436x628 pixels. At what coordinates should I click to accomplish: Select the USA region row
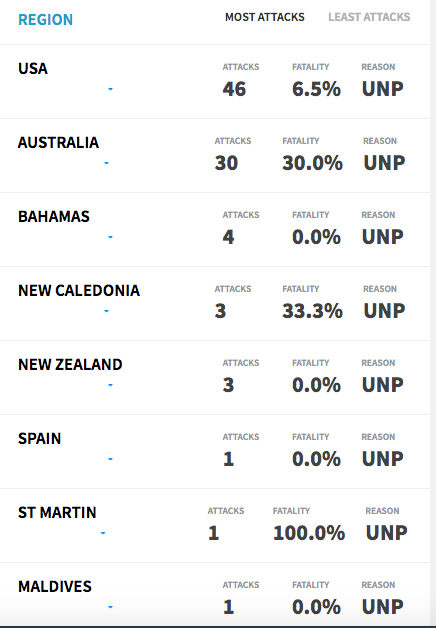click(215, 81)
